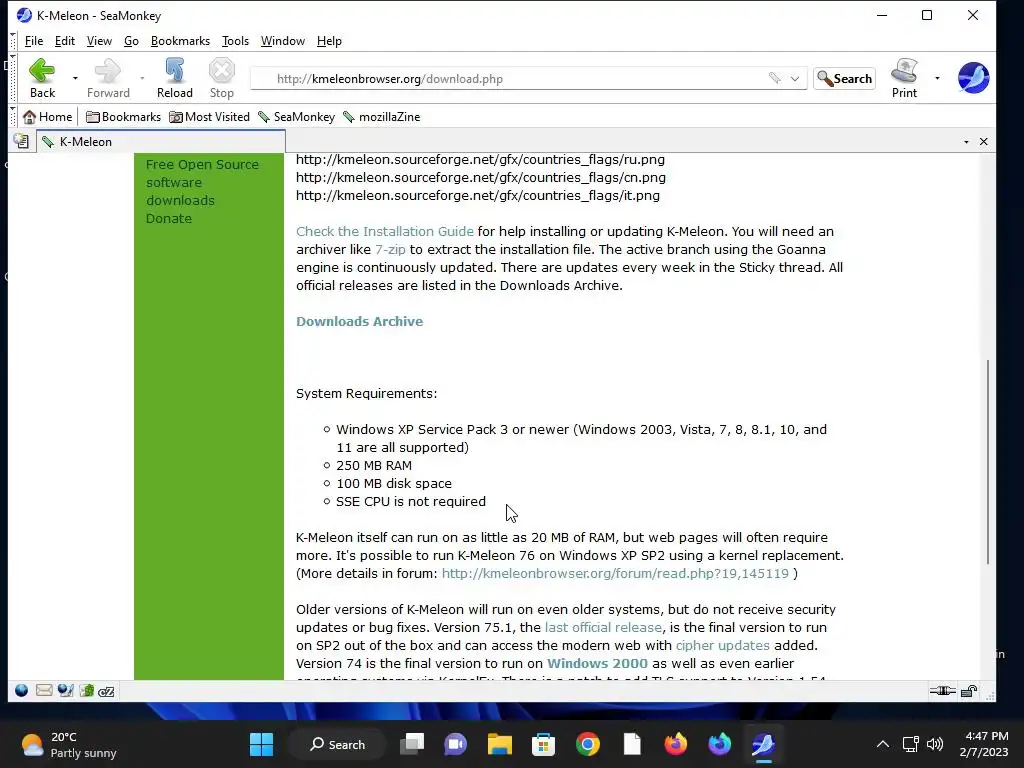The width and height of the screenshot is (1024, 768).
Task: Open the Downloads Archive link
Action: click(359, 321)
